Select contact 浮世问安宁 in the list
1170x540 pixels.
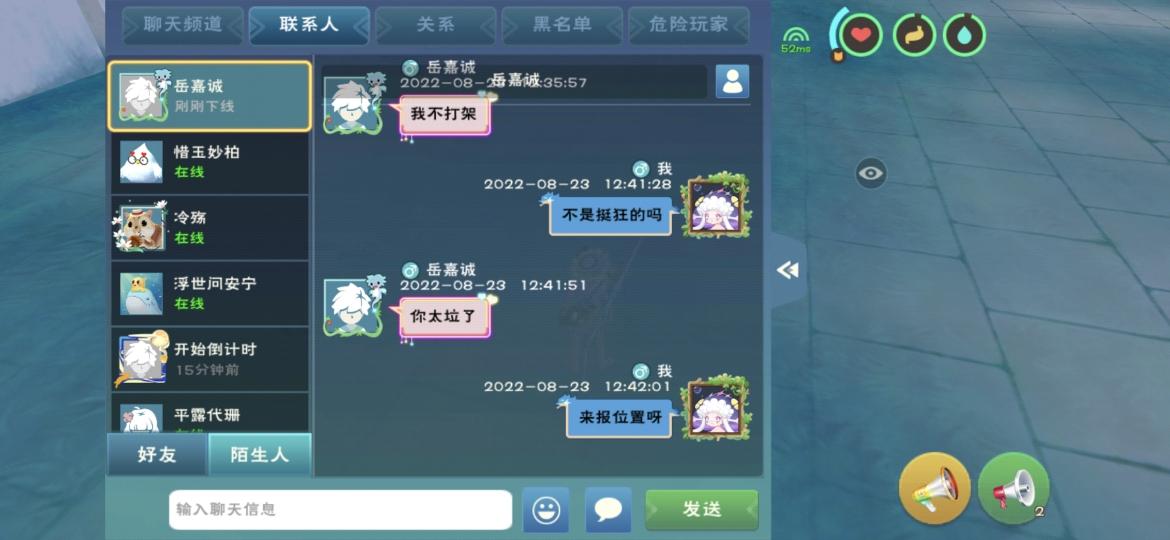point(210,293)
